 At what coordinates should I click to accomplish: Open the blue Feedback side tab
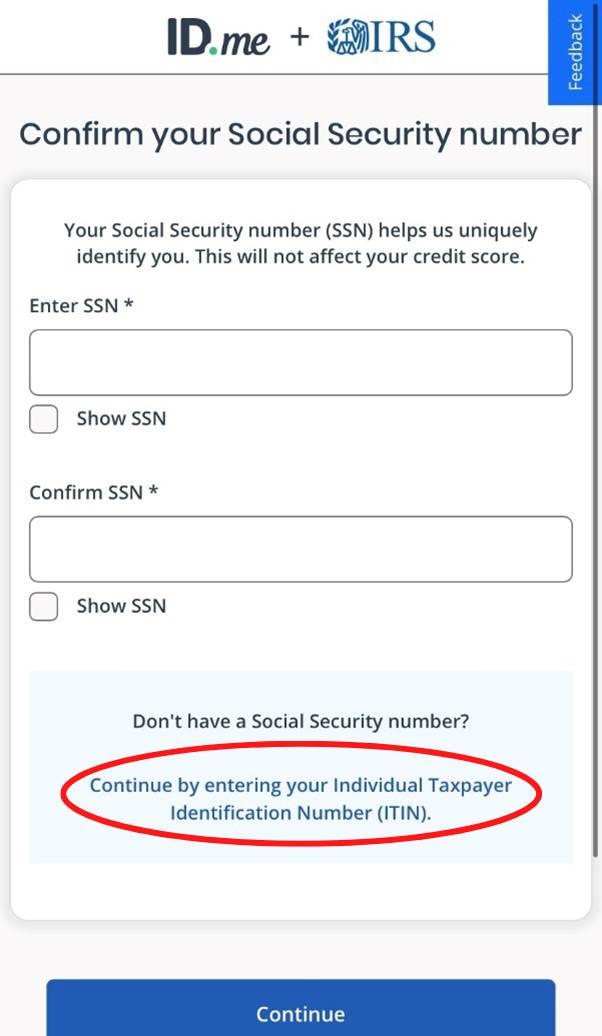[575, 52]
